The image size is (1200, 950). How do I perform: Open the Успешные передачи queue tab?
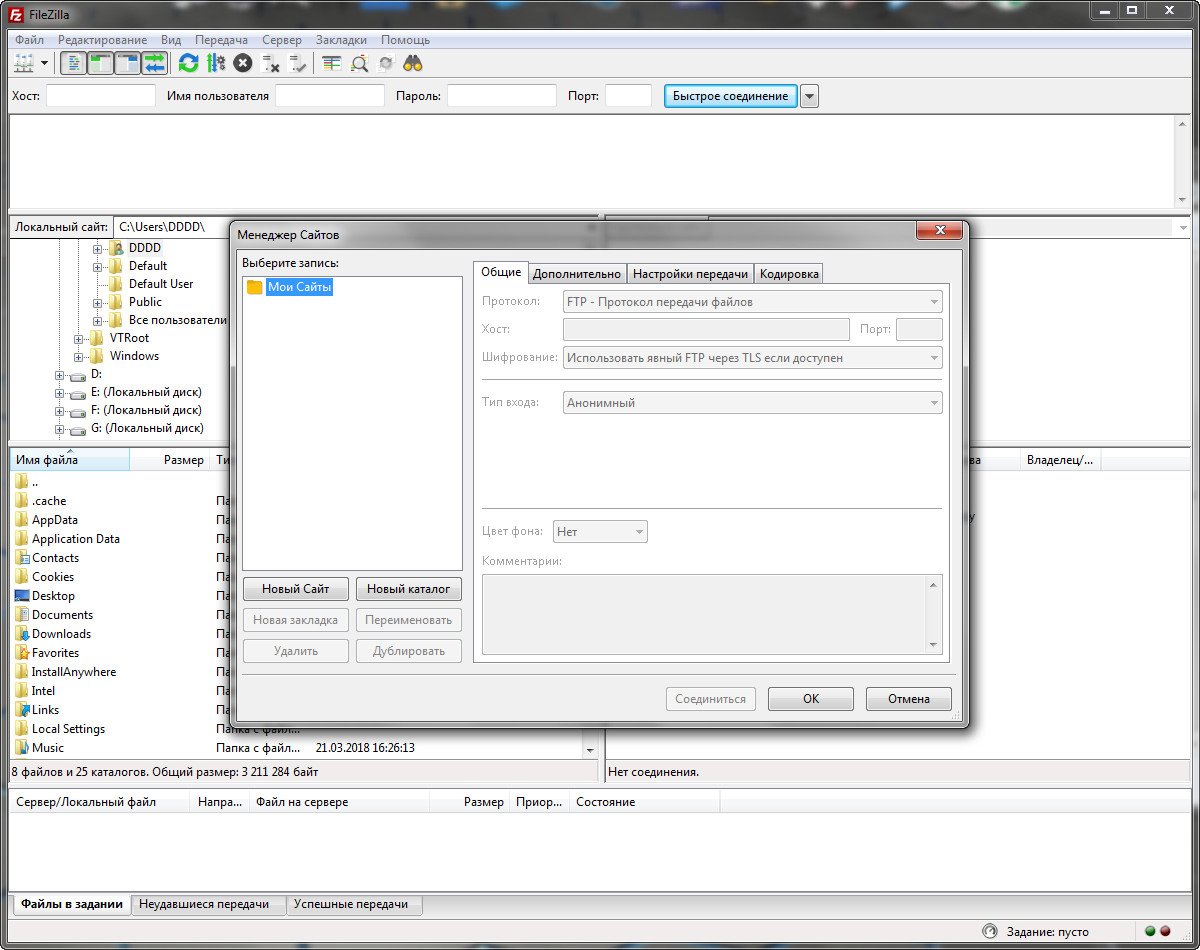pyautogui.click(x=355, y=904)
